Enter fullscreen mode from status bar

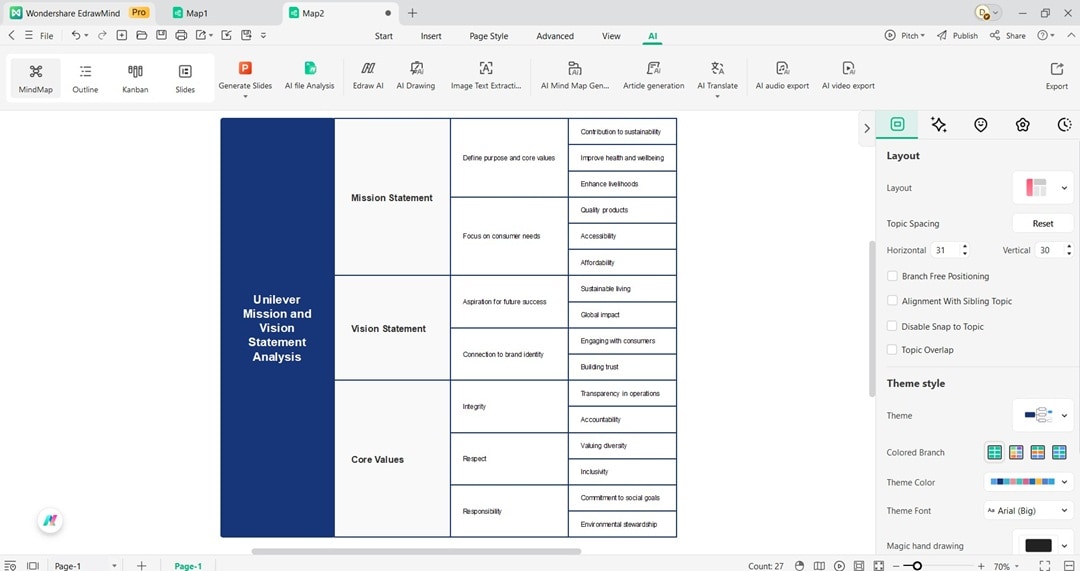[x=1044, y=565]
